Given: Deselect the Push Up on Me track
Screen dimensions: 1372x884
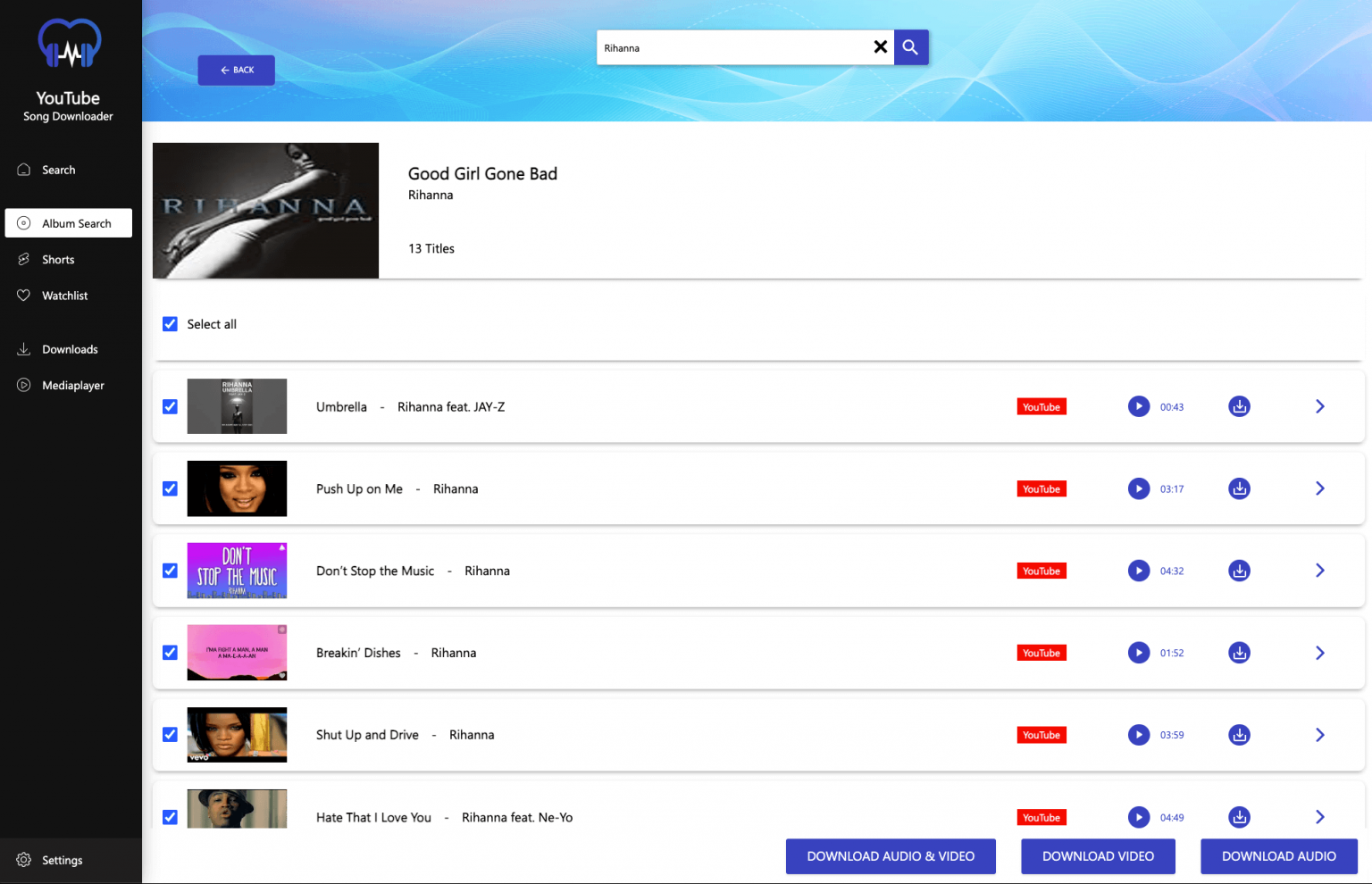Looking at the screenshot, I should pyautogui.click(x=170, y=488).
